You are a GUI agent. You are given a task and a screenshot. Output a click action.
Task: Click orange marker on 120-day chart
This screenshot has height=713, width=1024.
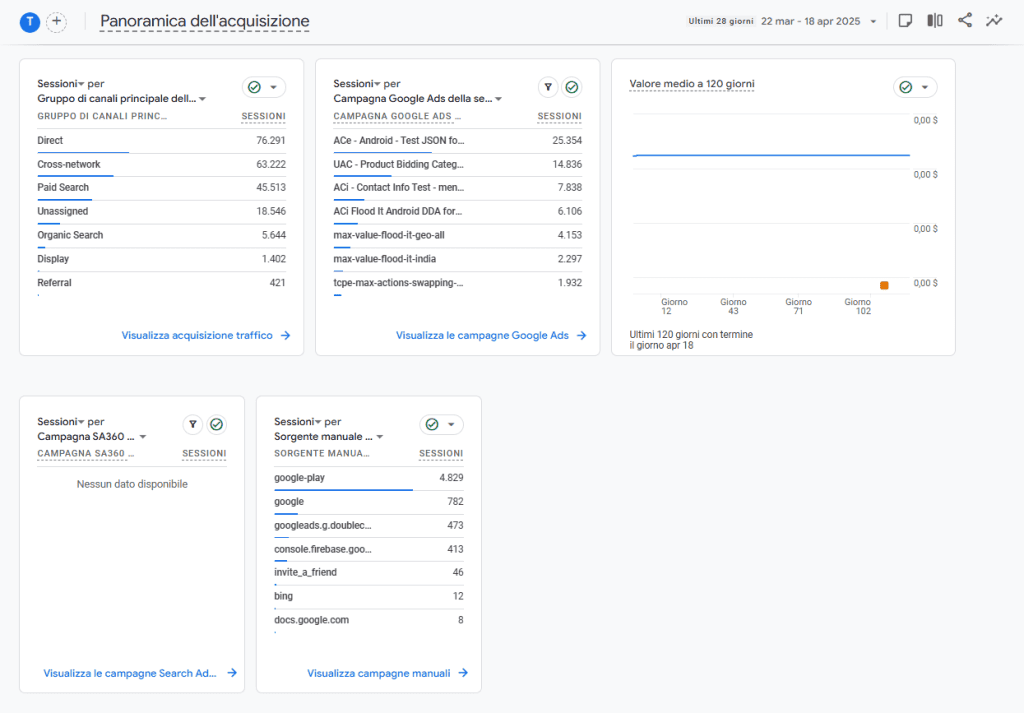(884, 285)
